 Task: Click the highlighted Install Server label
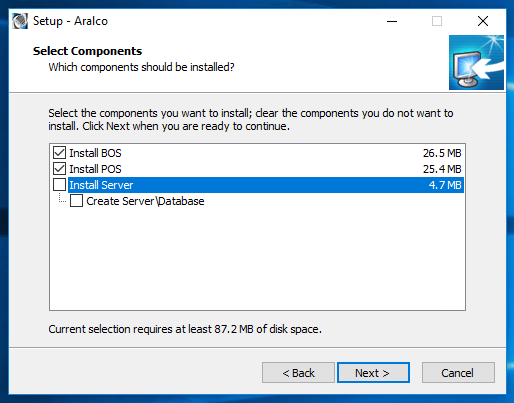(x=101, y=185)
